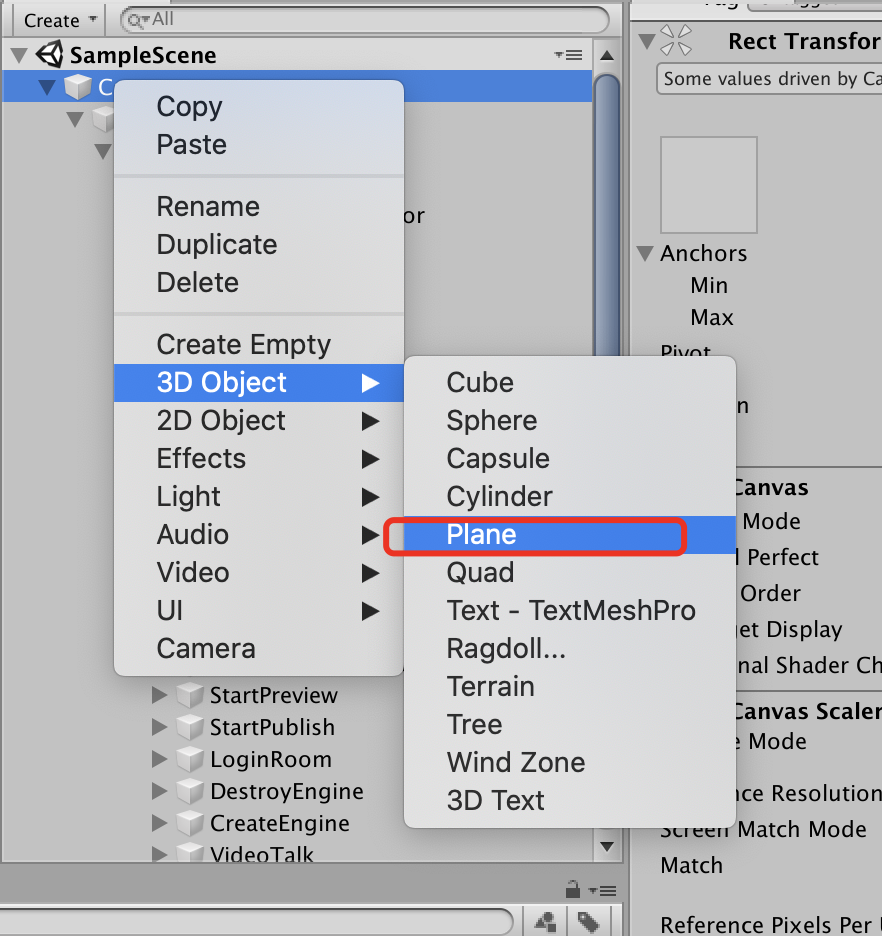This screenshot has height=936, width=882.
Task: Select Duplicate in the context menu
Action: tap(217, 245)
